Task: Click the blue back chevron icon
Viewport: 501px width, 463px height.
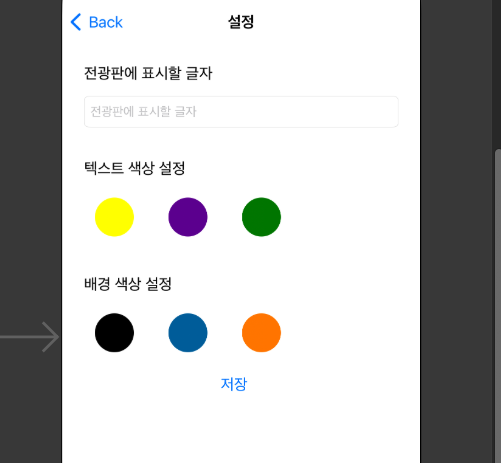Action: (x=76, y=22)
